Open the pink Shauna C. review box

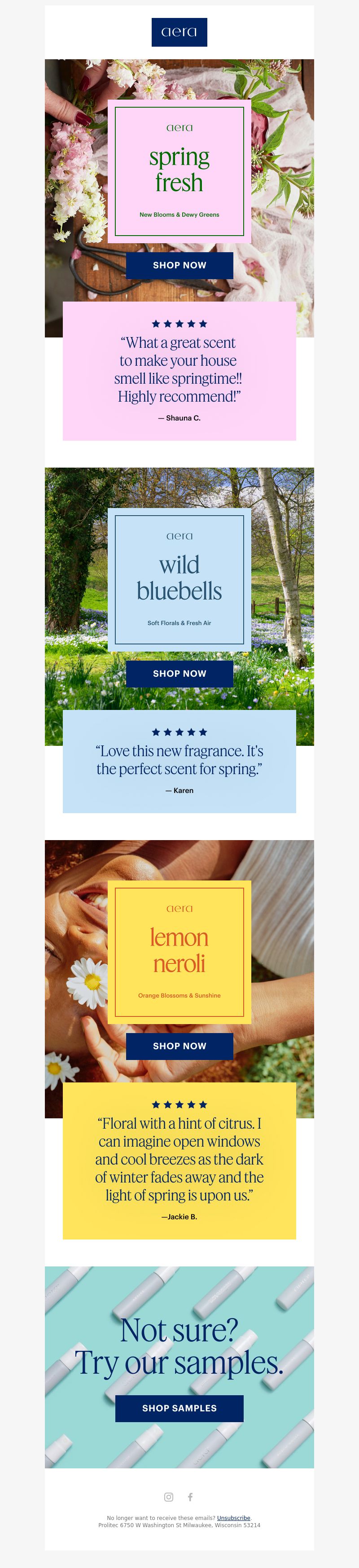[179, 371]
